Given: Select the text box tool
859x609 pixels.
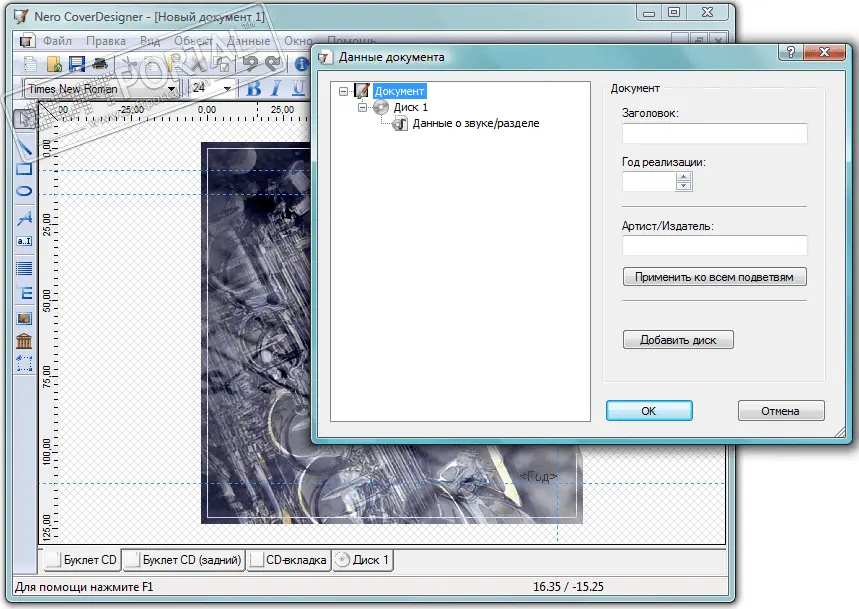Looking at the screenshot, I should coord(25,241).
